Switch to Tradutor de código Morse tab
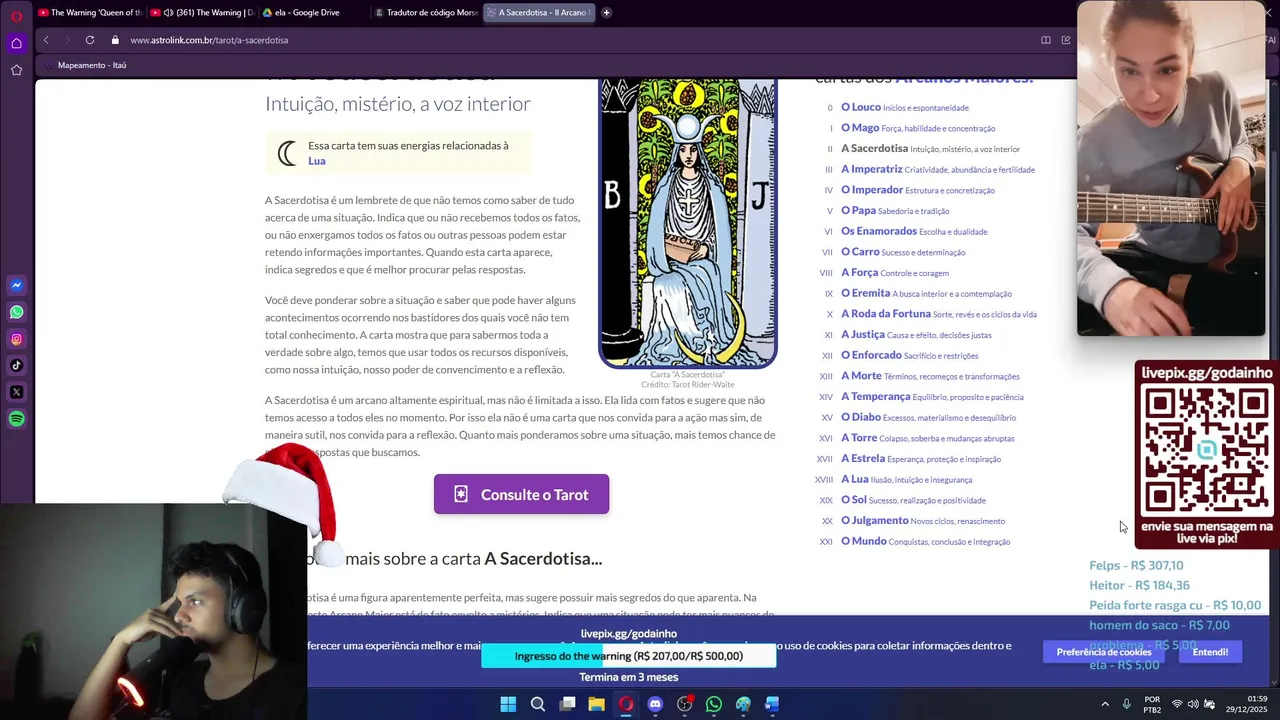The width and height of the screenshot is (1280, 720). [425, 13]
